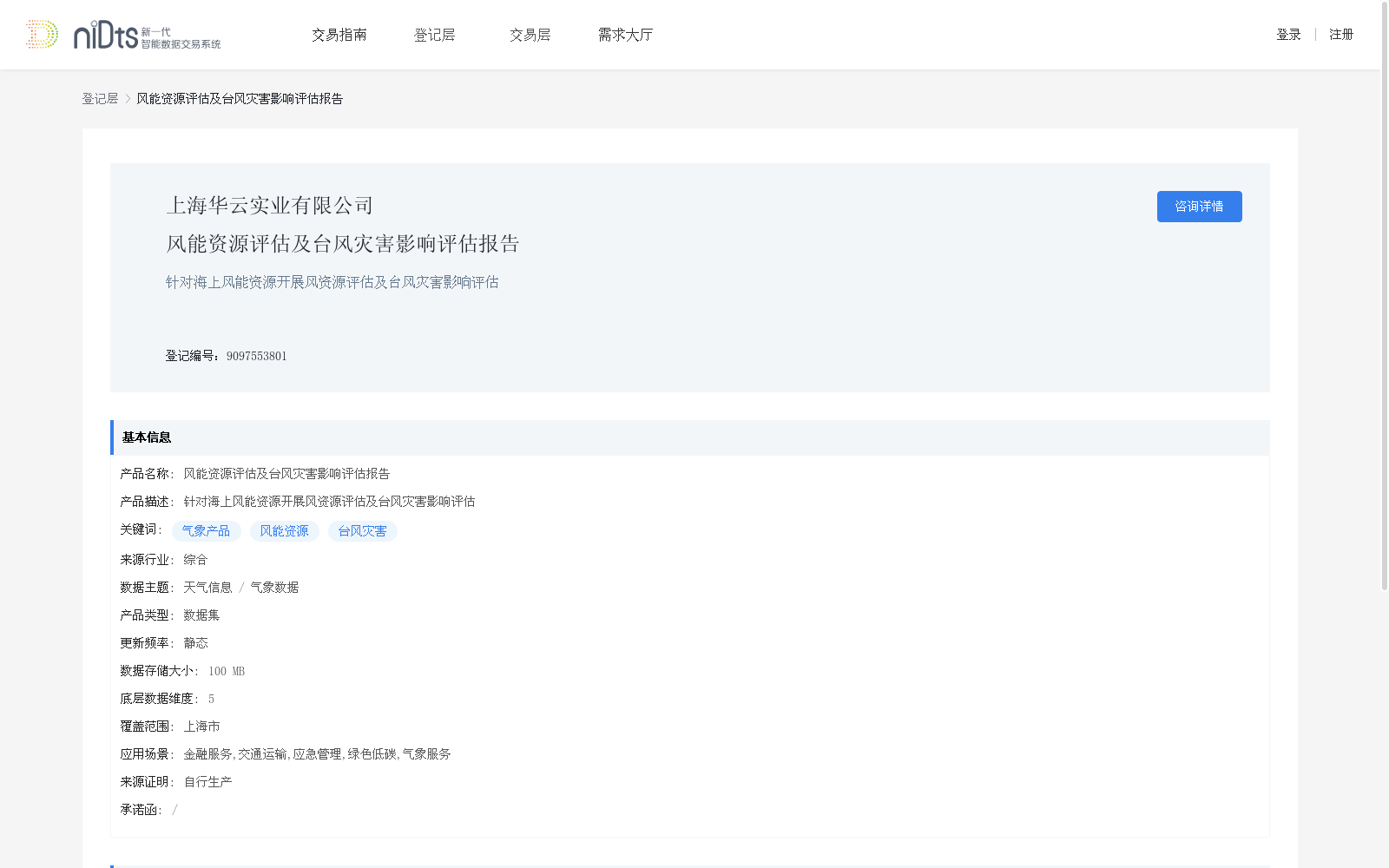Viewport: 1389px width, 868px height.
Task: Click the 来源行业 value 综合
Action: click(195, 560)
